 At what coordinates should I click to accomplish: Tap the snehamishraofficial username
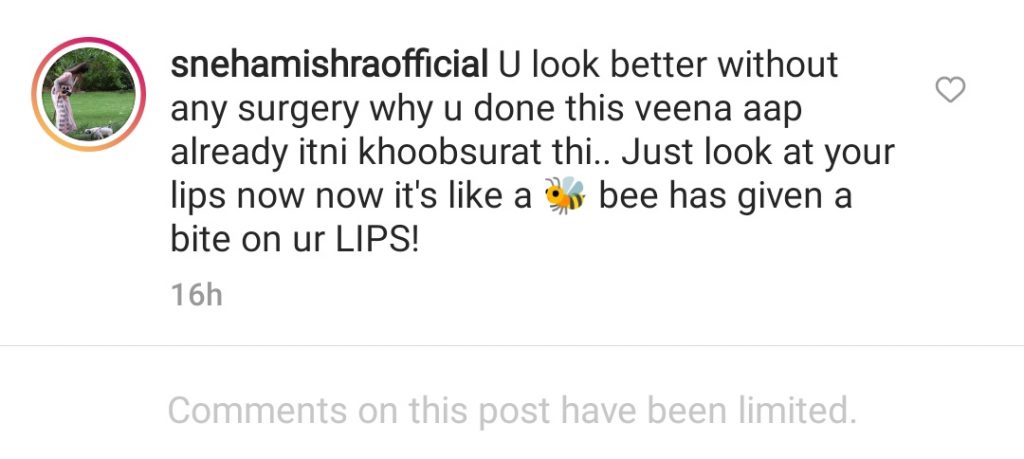point(329,66)
